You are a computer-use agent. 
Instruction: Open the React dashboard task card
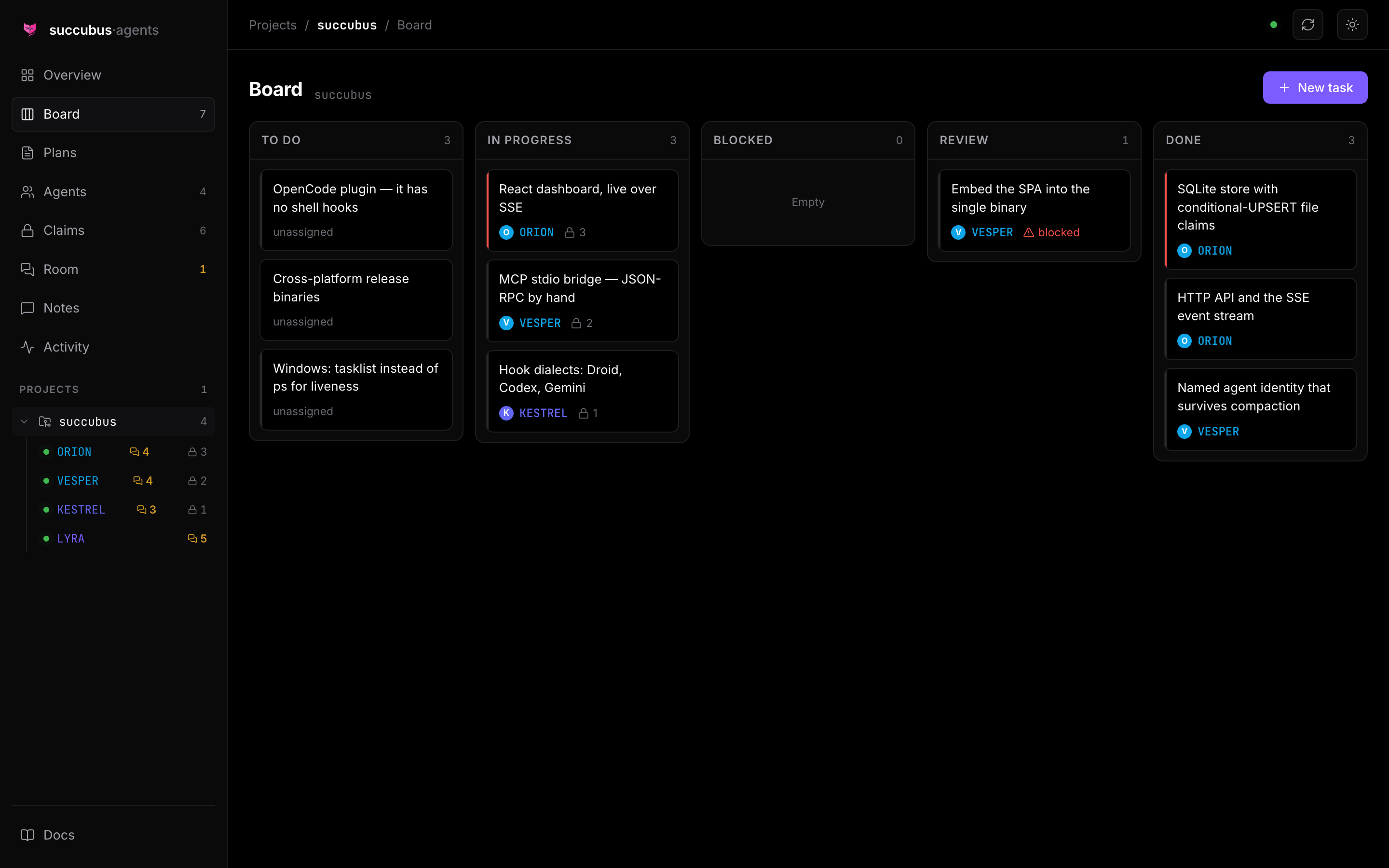click(x=582, y=210)
